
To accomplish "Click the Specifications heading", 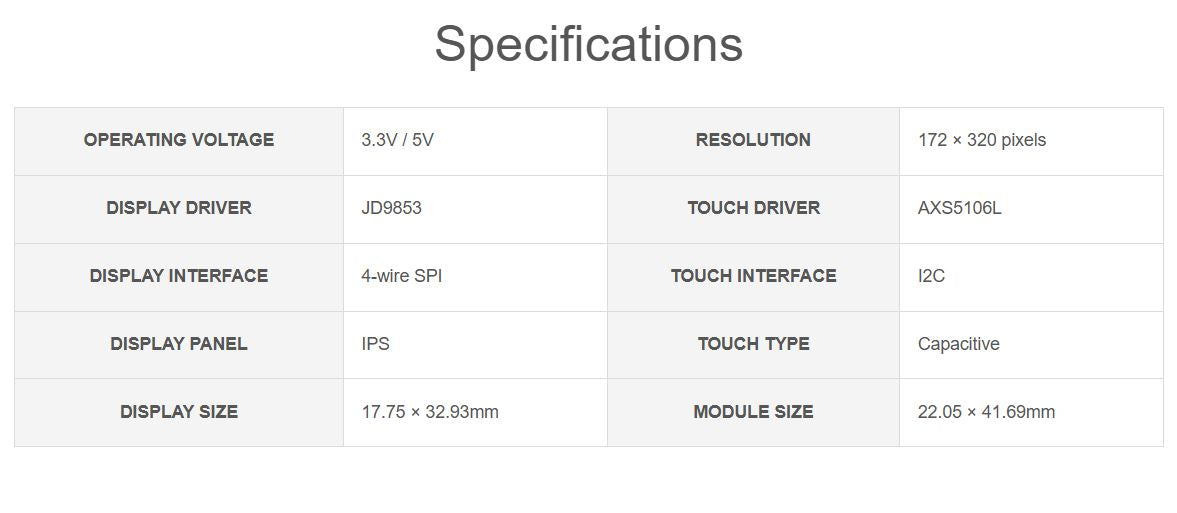I will pyautogui.click(x=588, y=45).
